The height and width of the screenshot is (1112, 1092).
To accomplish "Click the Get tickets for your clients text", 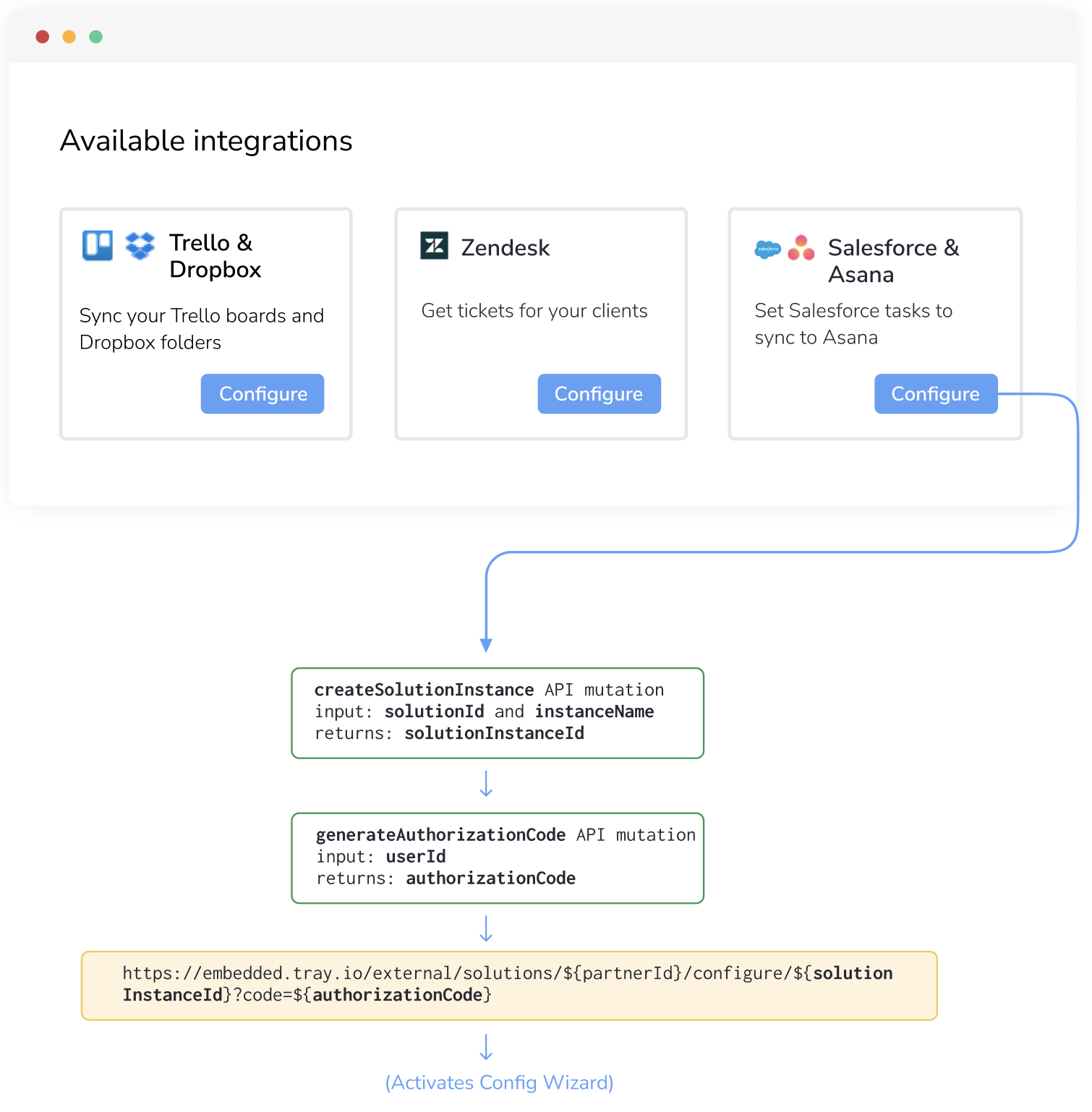I will (x=534, y=311).
